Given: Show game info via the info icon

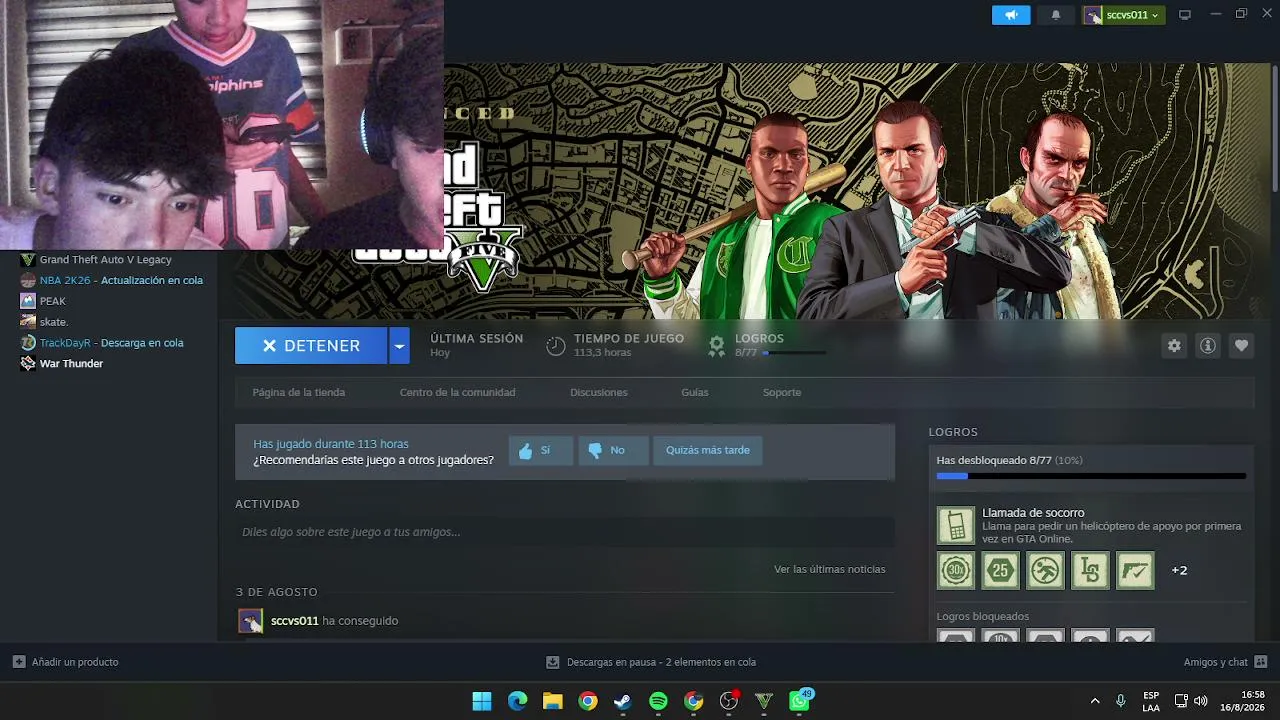Looking at the screenshot, I should coord(1208,346).
